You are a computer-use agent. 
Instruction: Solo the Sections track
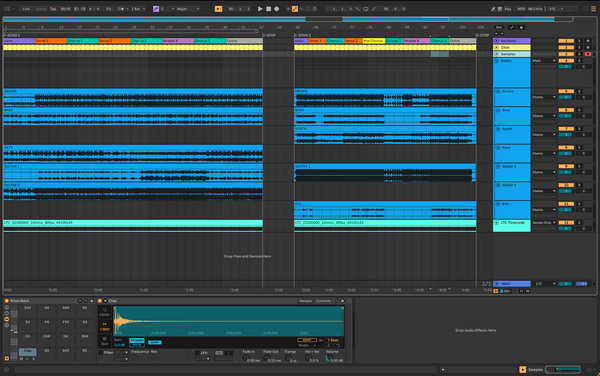[x=579, y=41]
